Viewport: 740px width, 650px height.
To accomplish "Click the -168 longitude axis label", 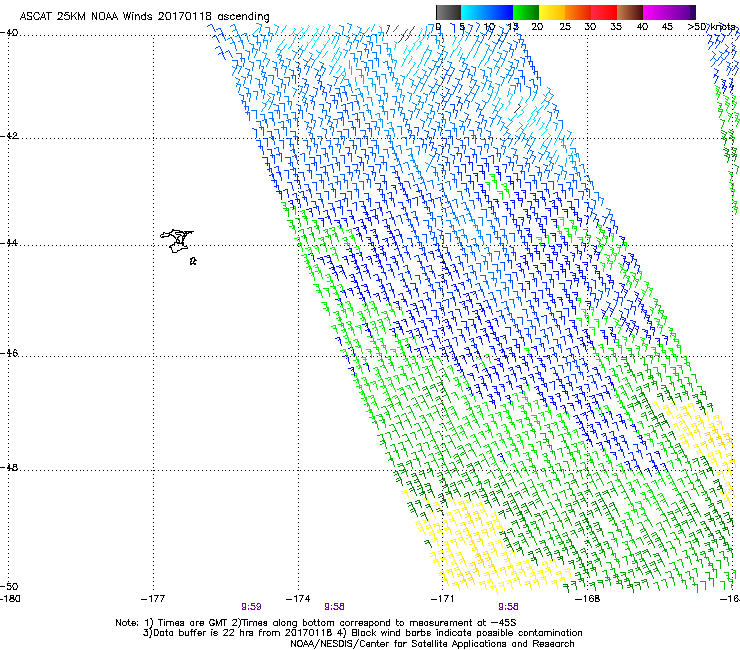I will click(x=588, y=599).
